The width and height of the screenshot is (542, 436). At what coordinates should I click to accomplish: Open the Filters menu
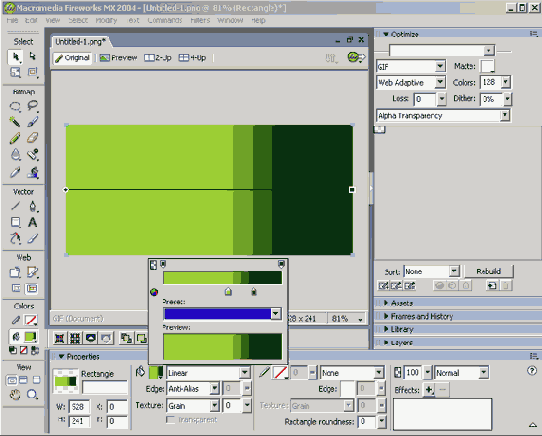[200, 20]
